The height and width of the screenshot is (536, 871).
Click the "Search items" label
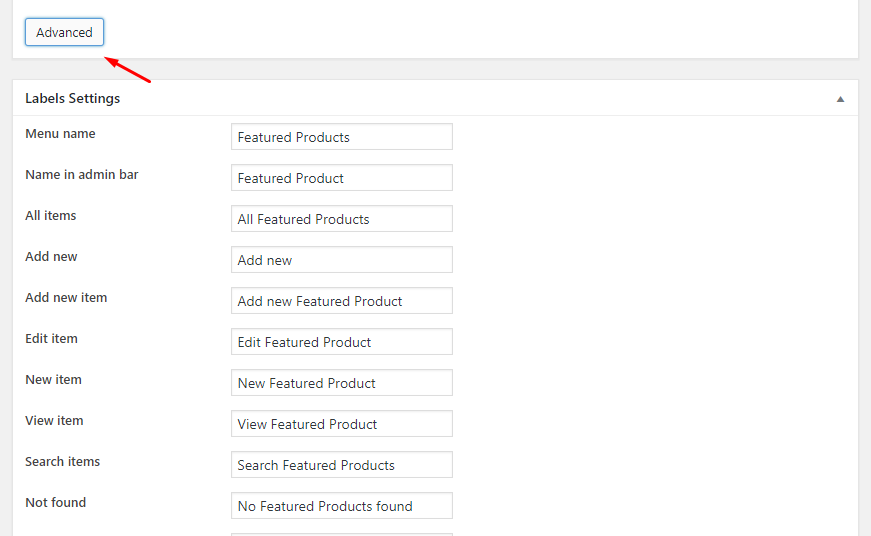pyautogui.click(x=63, y=462)
